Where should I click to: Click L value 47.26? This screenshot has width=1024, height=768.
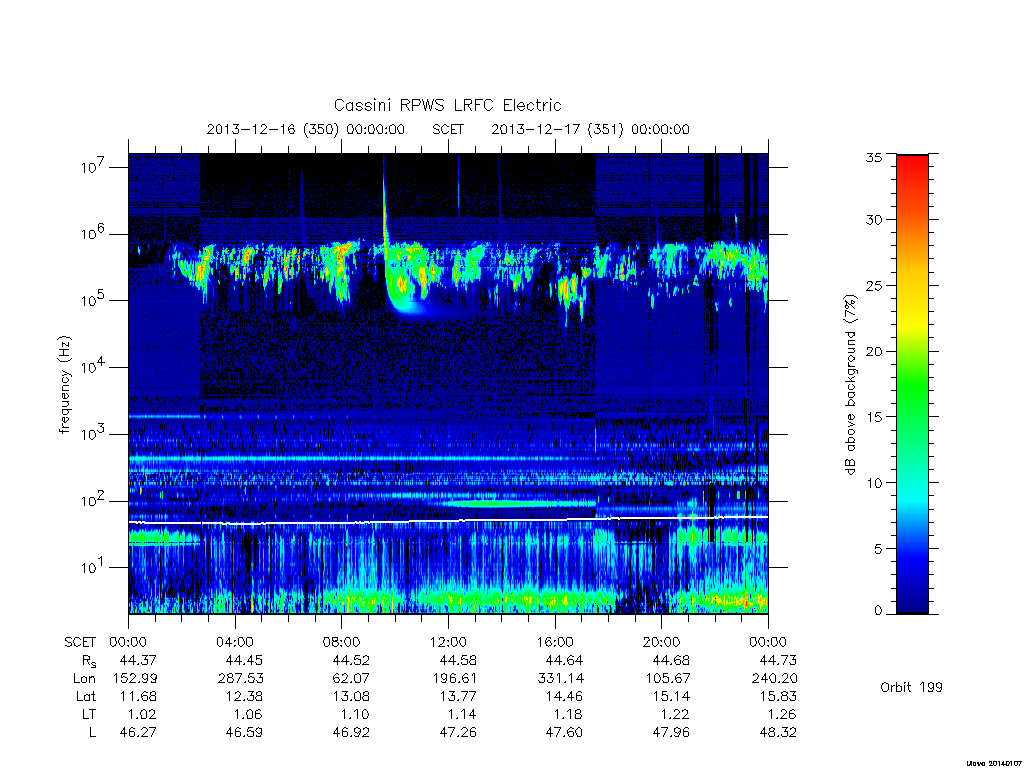pyautogui.click(x=458, y=732)
